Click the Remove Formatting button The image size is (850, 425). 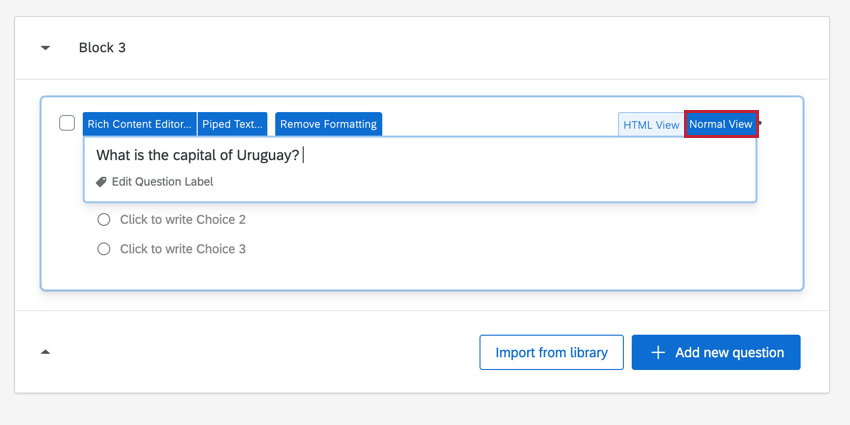point(328,124)
